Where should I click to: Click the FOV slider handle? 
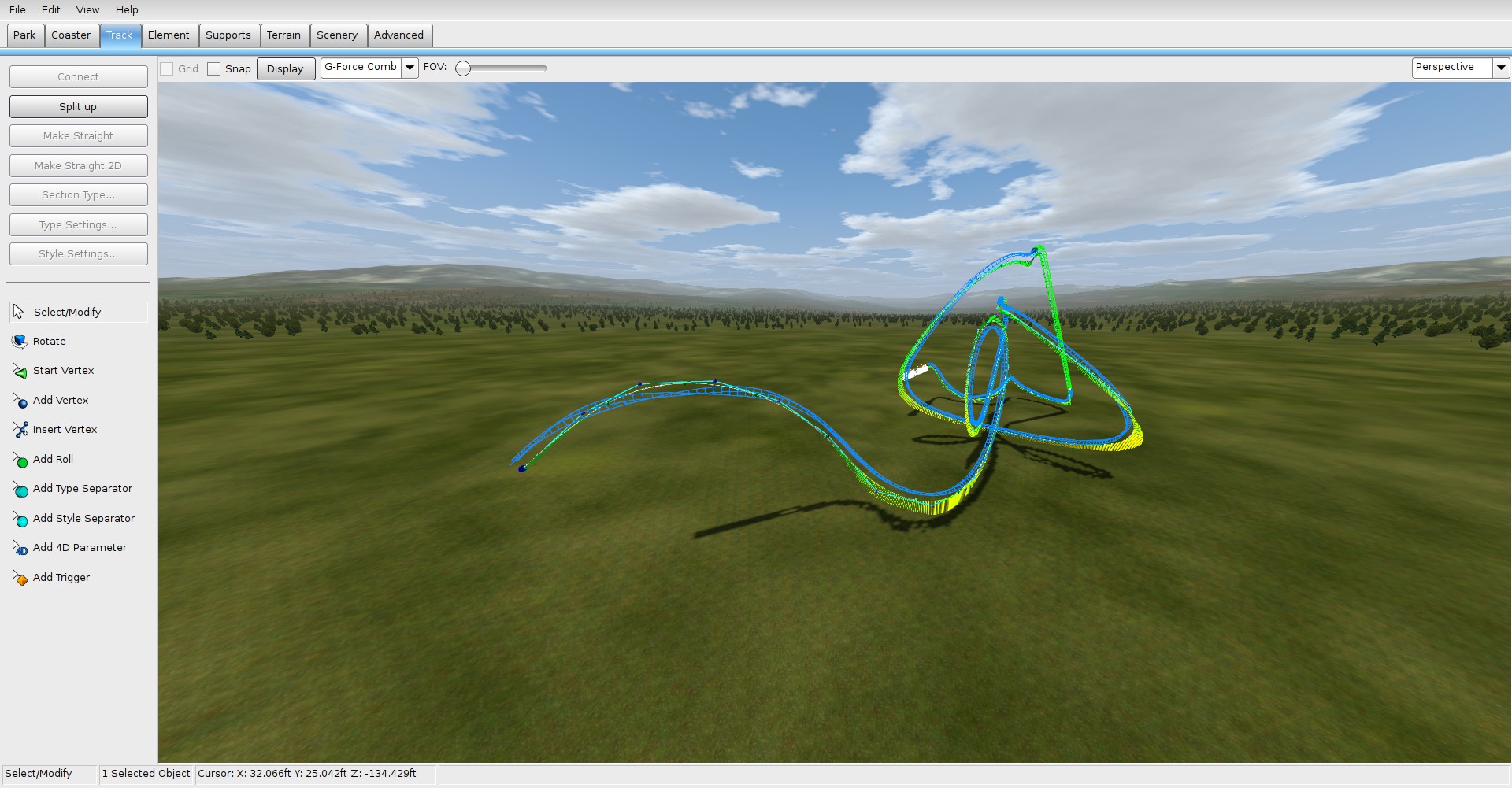[x=464, y=68]
